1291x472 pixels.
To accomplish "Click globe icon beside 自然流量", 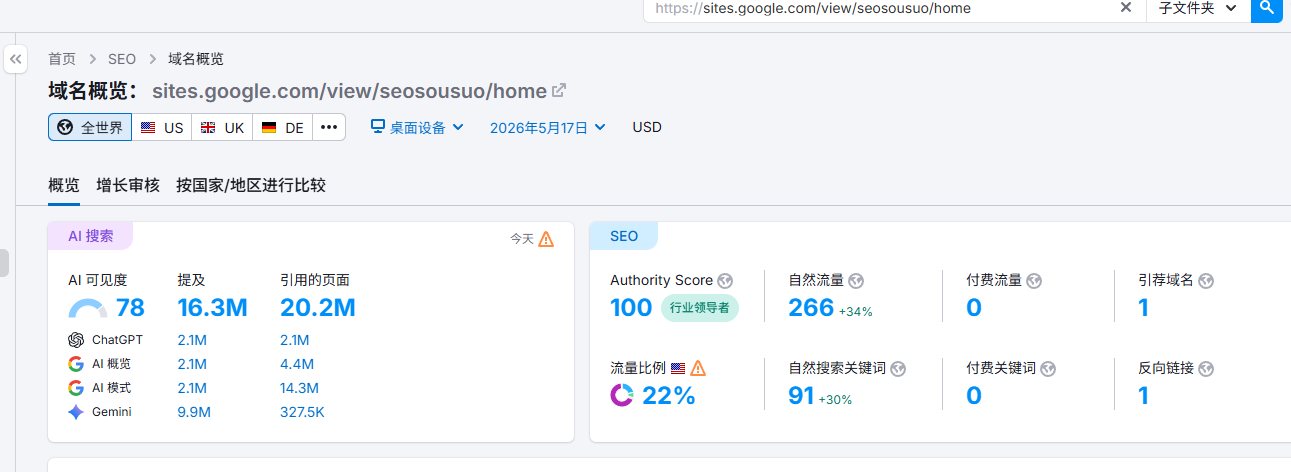I will point(856,281).
